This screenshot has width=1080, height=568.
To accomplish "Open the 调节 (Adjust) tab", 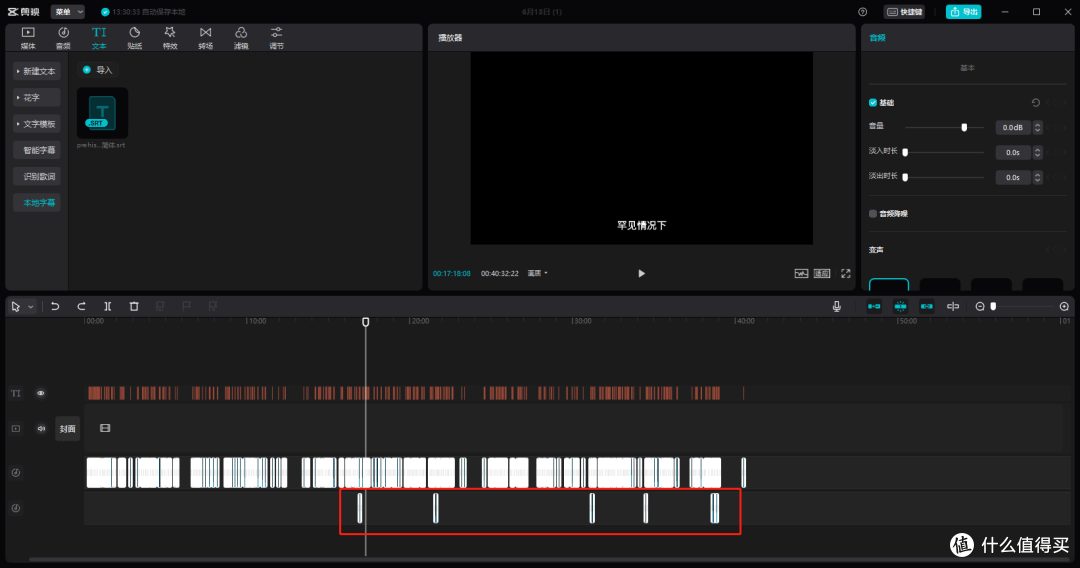I will (276, 38).
